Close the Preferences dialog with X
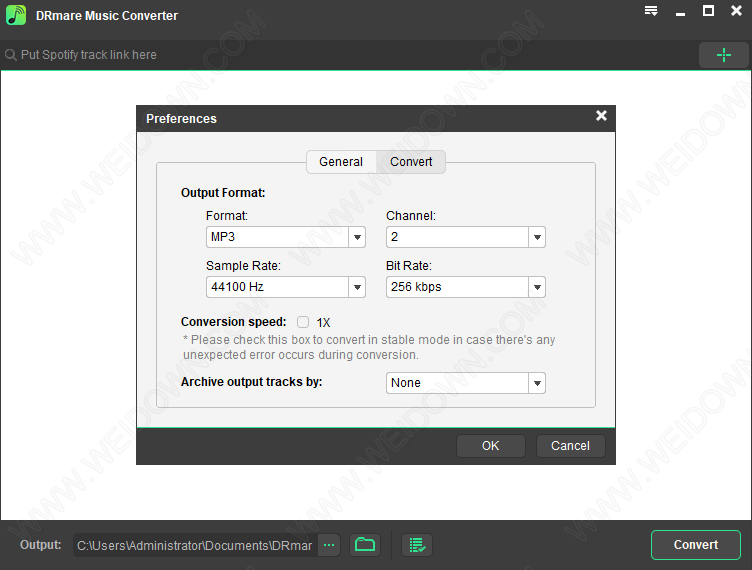Image resolution: width=752 pixels, height=570 pixels. point(601,116)
